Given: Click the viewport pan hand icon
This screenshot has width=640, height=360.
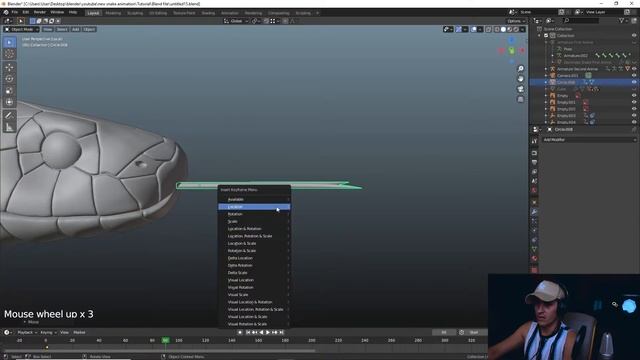Looking at the screenshot, I should click(x=520, y=79).
